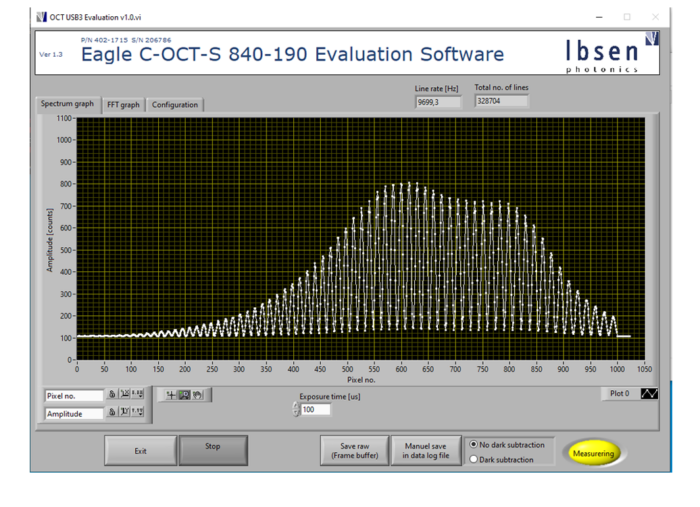Screen dimensions: 700x507
Task: Click the Plot 0 legend label
Action: [x=620, y=393]
